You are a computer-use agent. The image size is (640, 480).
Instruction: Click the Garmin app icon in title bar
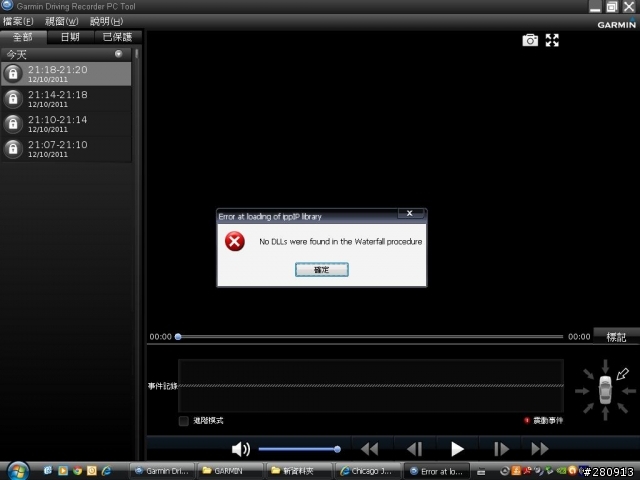pos(7,5)
